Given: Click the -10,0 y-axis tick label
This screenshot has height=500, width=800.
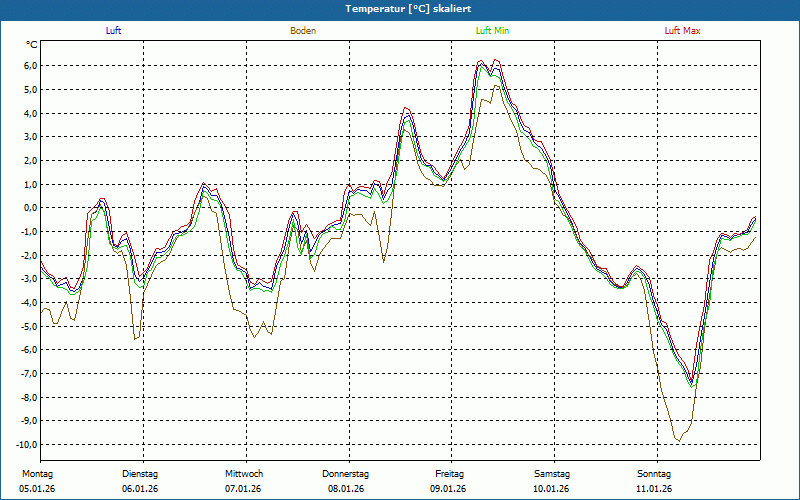Looking at the screenshot, I should 27,445.
